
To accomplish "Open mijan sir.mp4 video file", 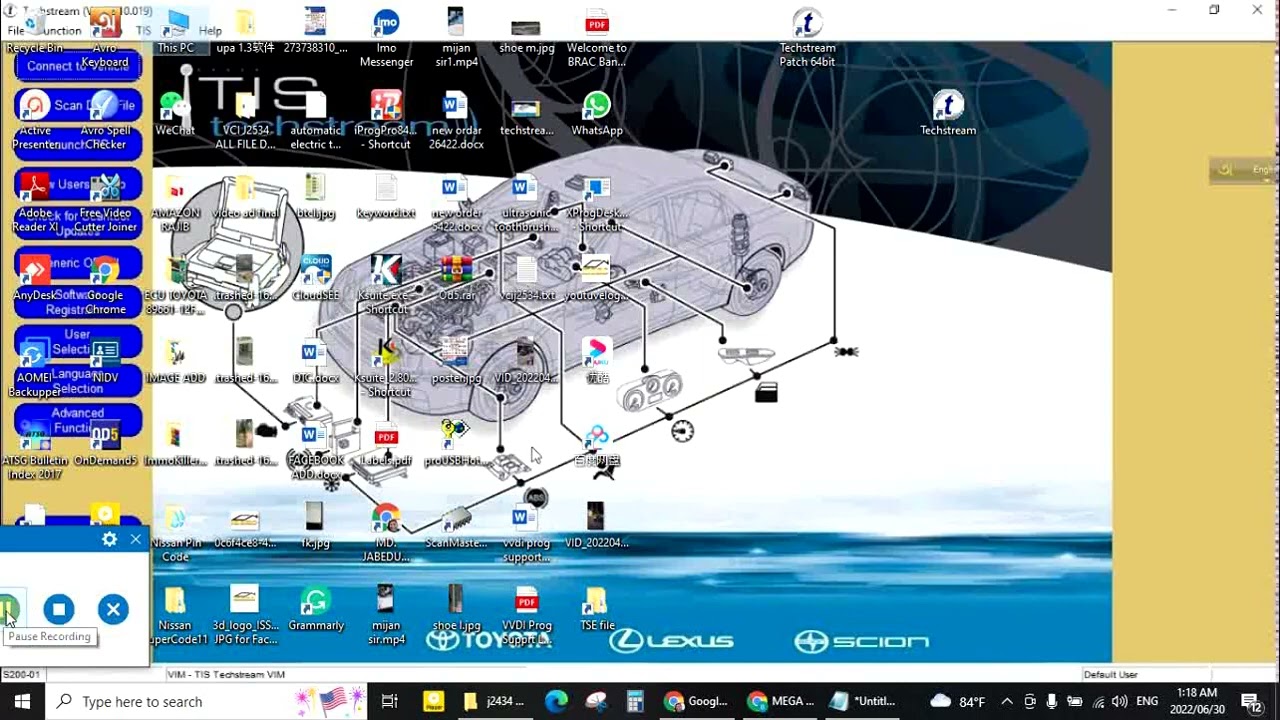I will (x=386, y=615).
